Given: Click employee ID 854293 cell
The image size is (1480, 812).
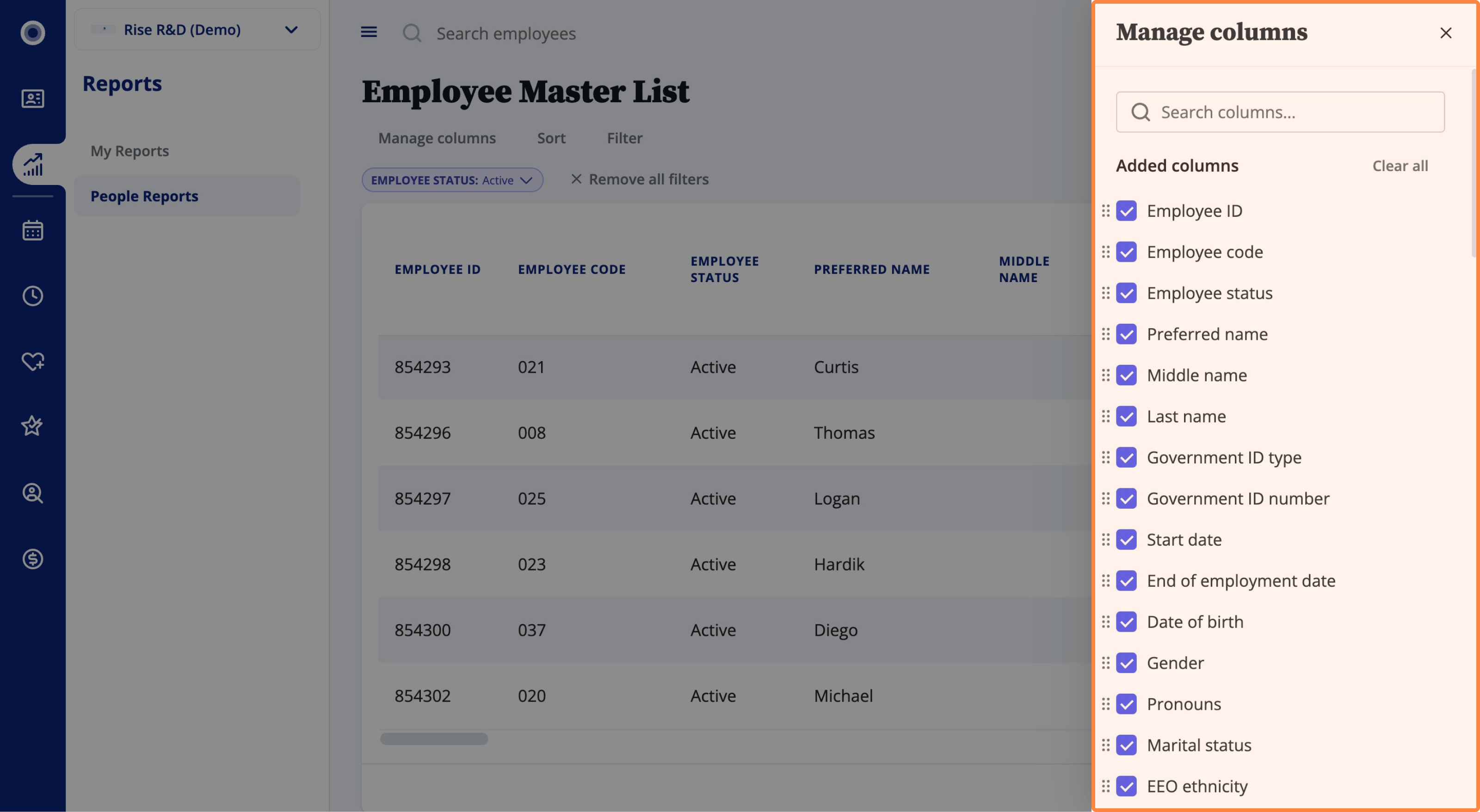Looking at the screenshot, I should (422, 367).
